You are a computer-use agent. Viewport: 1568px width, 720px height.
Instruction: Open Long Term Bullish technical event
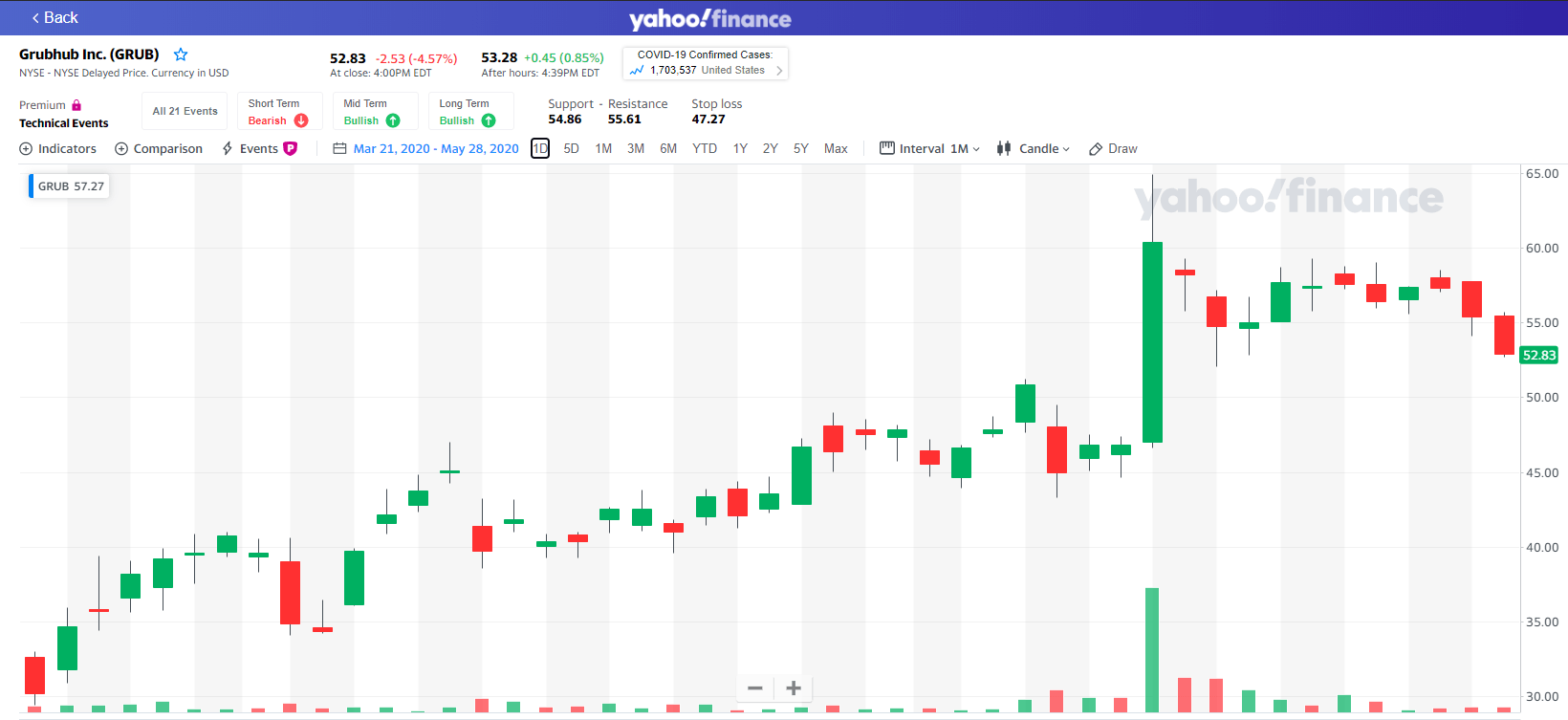pyautogui.click(x=471, y=111)
